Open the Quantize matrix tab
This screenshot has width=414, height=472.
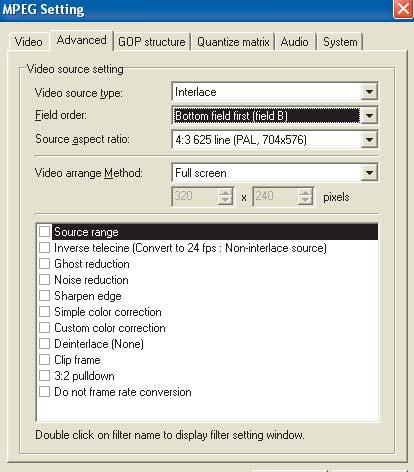point(233,42)
